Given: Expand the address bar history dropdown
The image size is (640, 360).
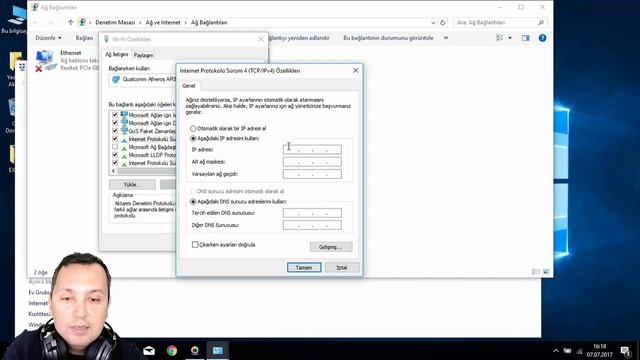Looking at the screenshot, I should click(433, 22).
